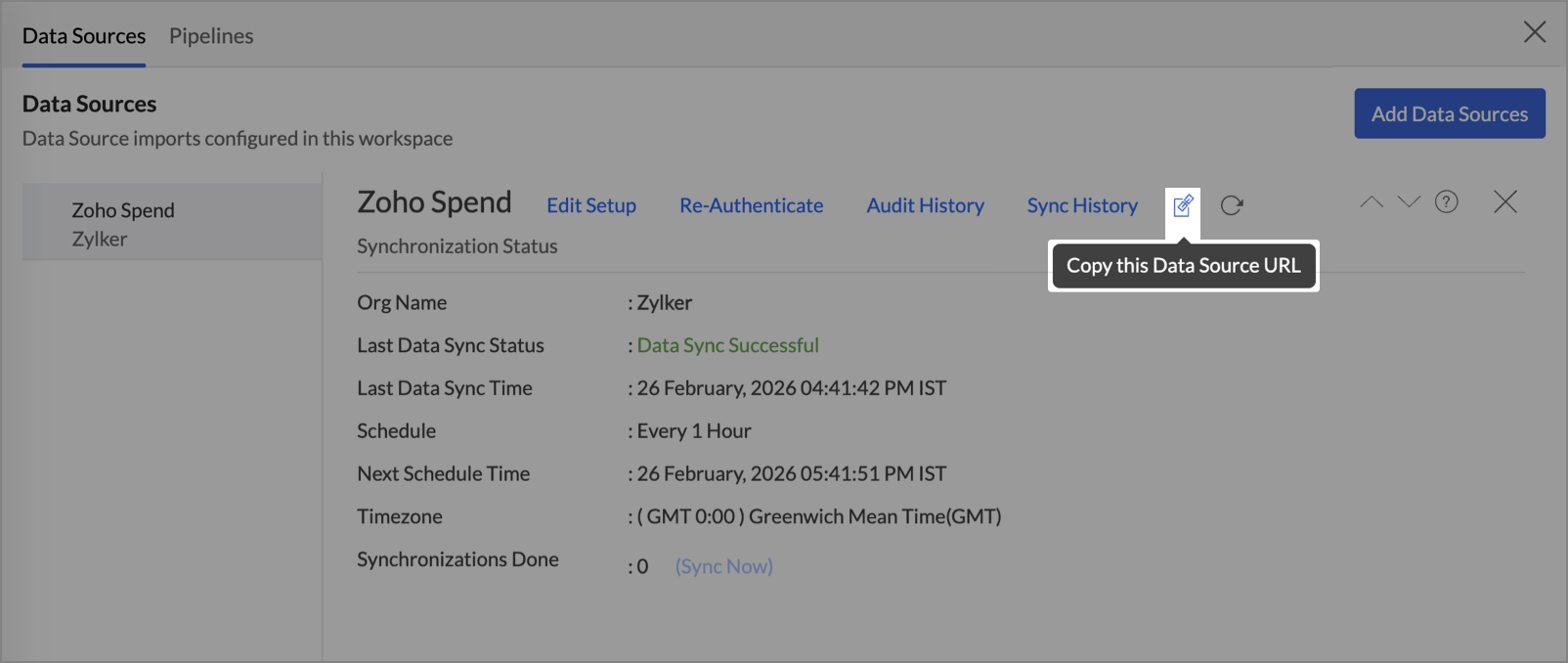The height and width of the screenshot is (663, 1568).
Task: Select Zoho Spend Zylker in the sidebar list
Action: click(x=123, y=224)
